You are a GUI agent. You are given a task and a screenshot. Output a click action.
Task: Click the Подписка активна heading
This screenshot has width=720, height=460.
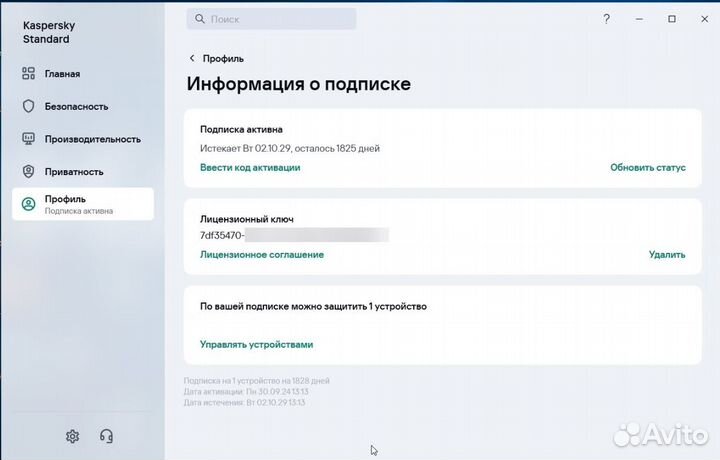(x=241, y=129)
